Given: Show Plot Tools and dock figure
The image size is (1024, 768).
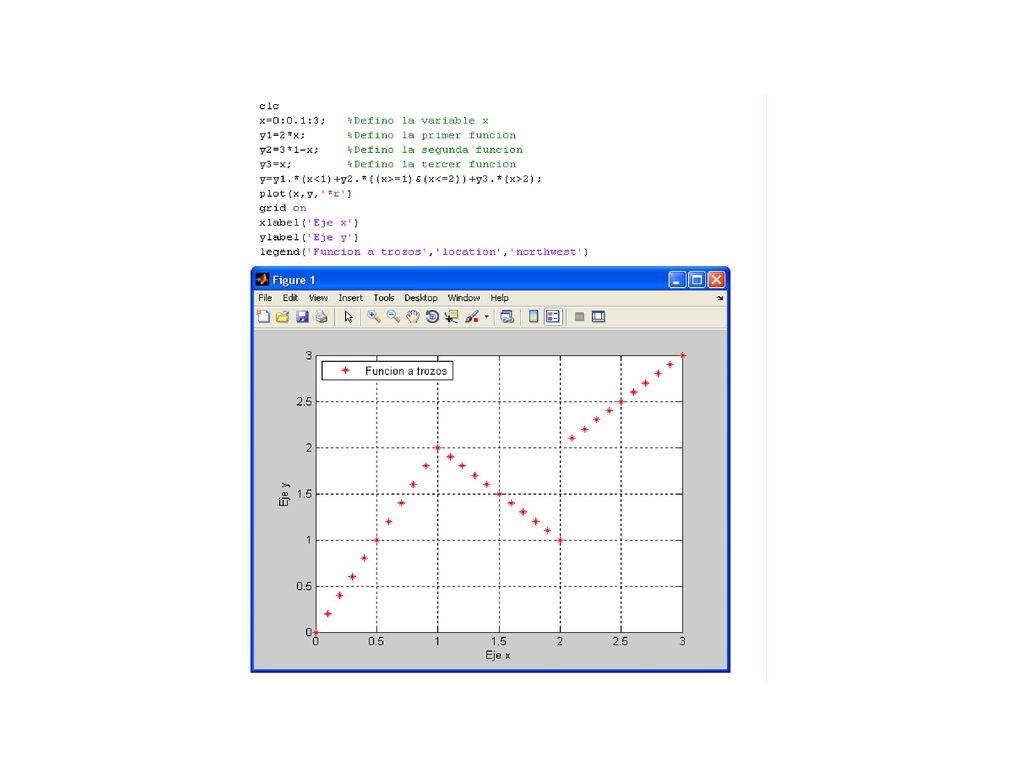Looking at the screenshot, I should point(598,317).
